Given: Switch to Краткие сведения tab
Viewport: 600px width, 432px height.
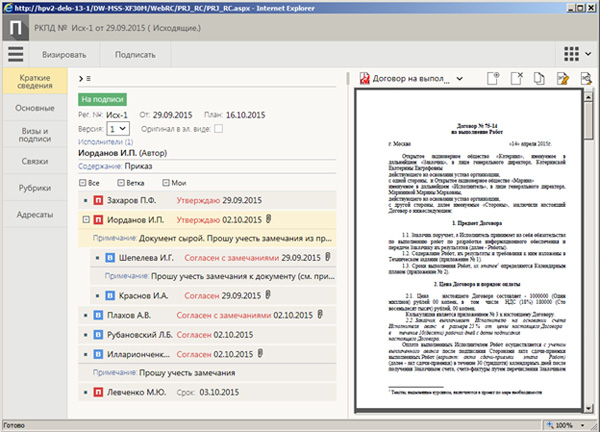Looking at the screenshot, I should (x=35, y=82).
